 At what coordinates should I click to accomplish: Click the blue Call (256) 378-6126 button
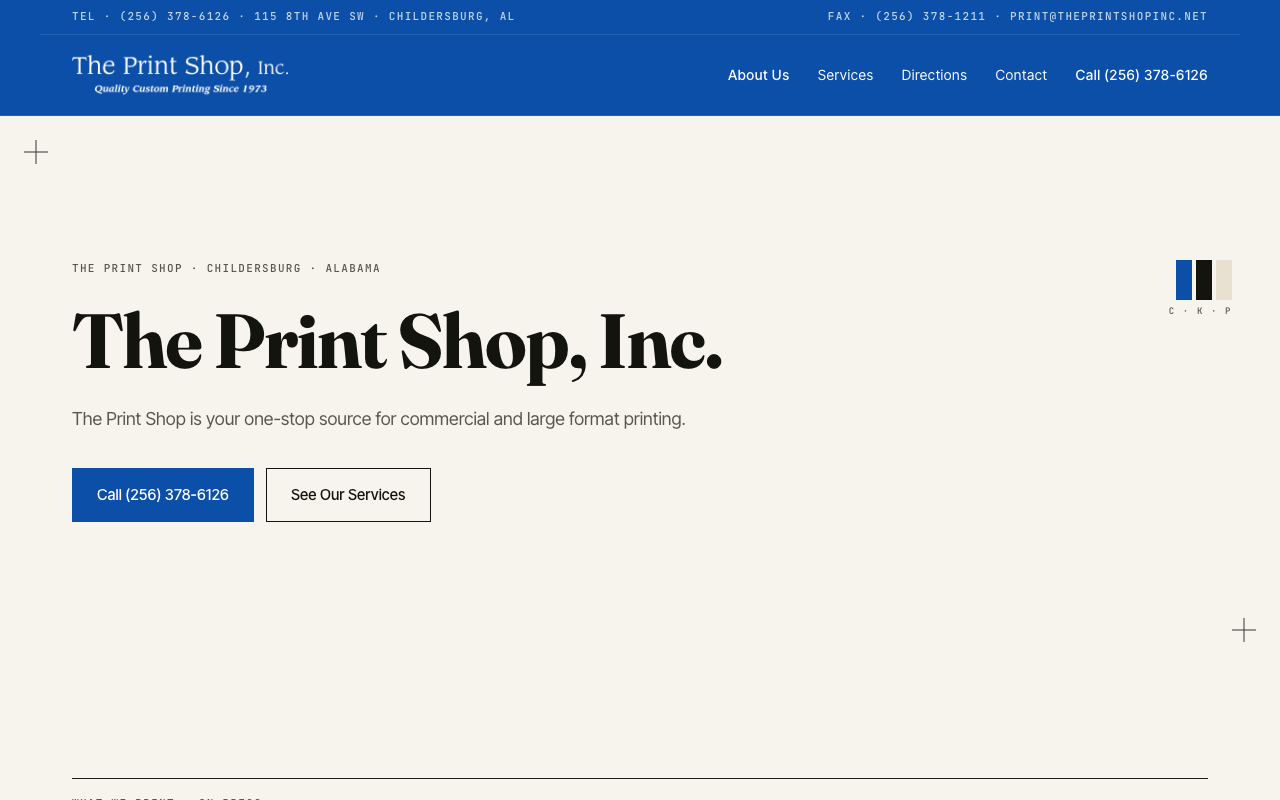coord(163,495)
